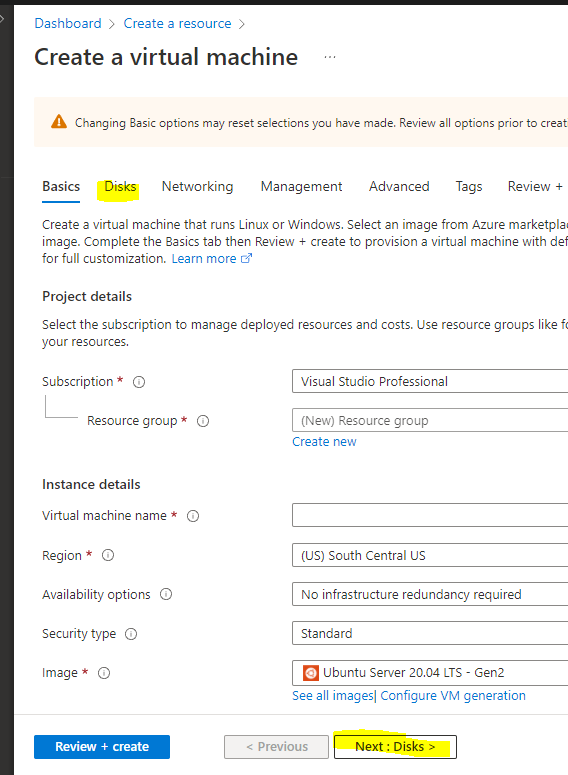Click the Virtual machine name info icon
This screenshot has height=775, width=568.
193,516
